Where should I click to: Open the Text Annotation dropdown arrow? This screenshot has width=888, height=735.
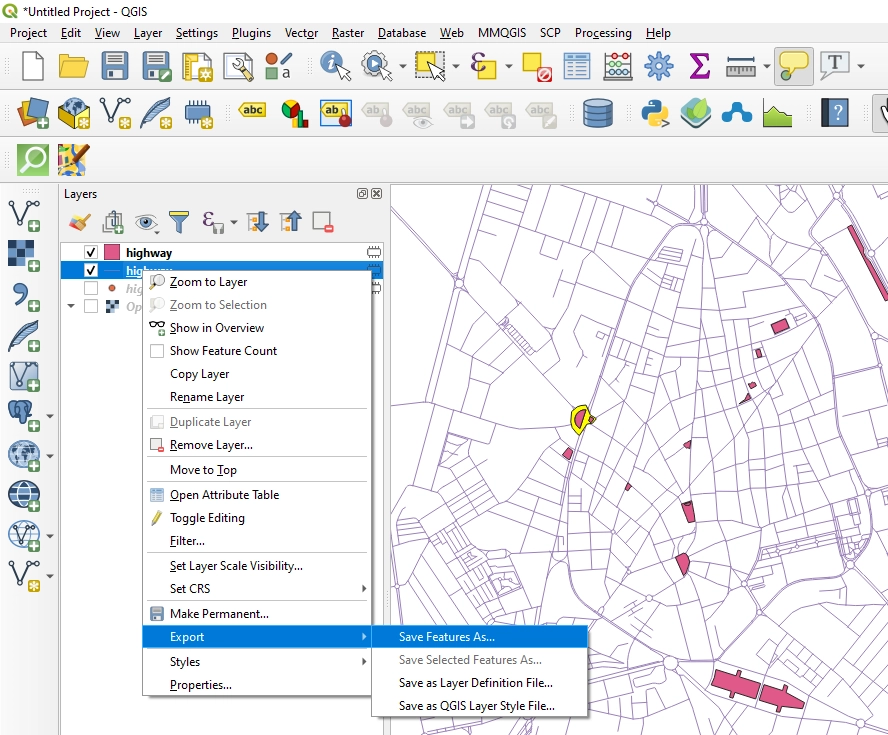tap(859, 67)
